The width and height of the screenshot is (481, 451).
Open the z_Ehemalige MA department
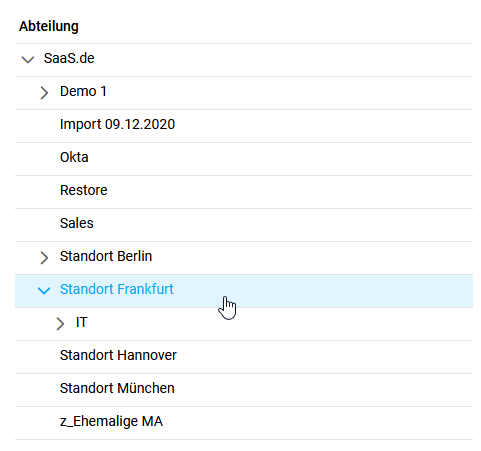coord(111,421)
